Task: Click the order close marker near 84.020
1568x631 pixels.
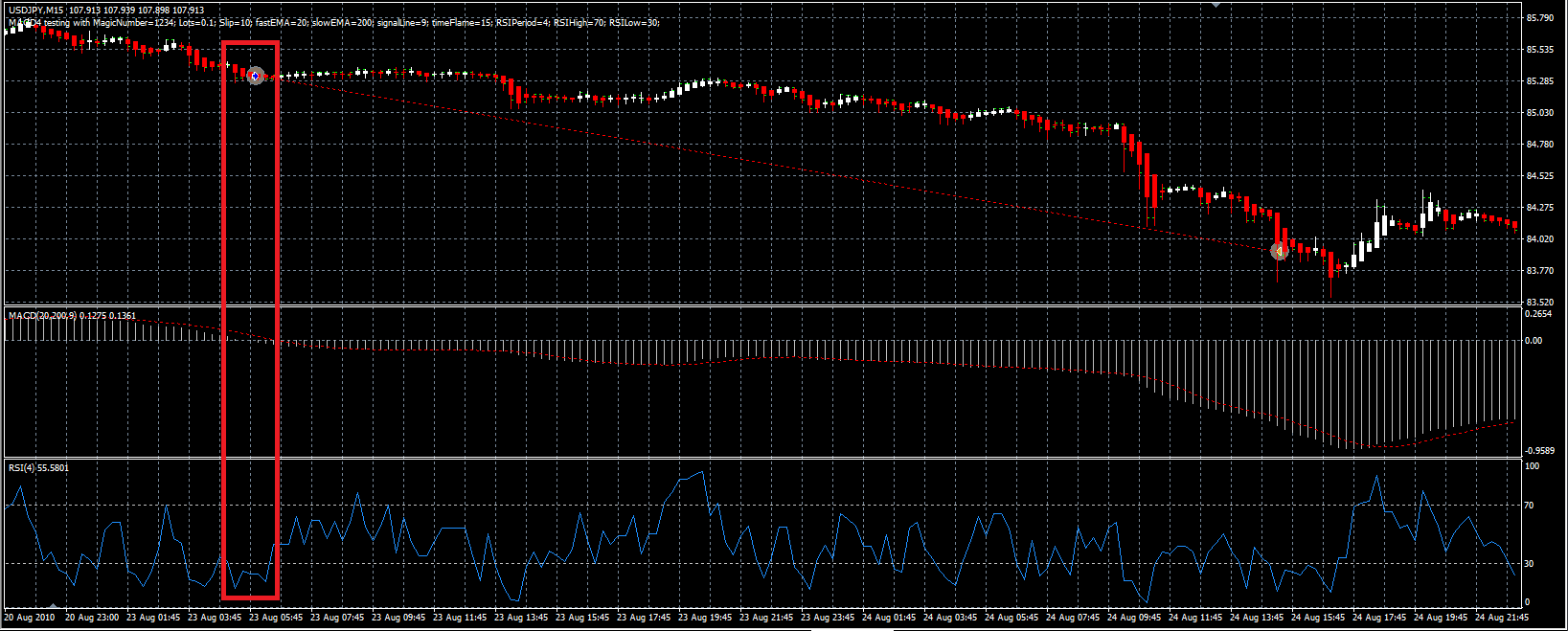Action: click(1280, 252)
